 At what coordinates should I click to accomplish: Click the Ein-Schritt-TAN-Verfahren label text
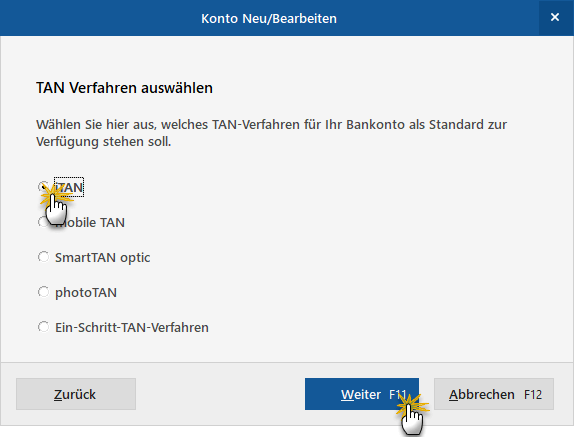click(132, 327)
